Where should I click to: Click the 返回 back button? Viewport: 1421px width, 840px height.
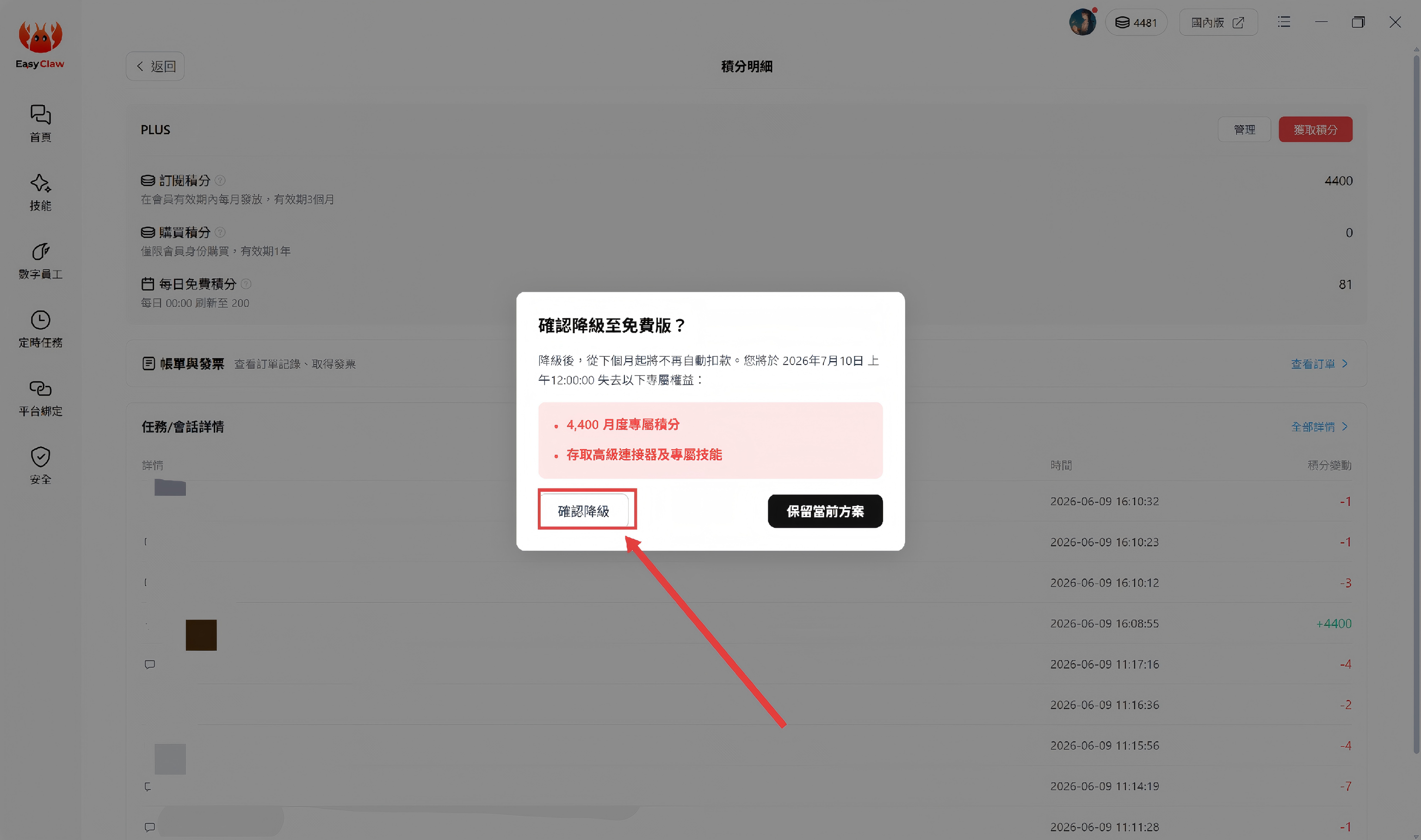point(155,66)
